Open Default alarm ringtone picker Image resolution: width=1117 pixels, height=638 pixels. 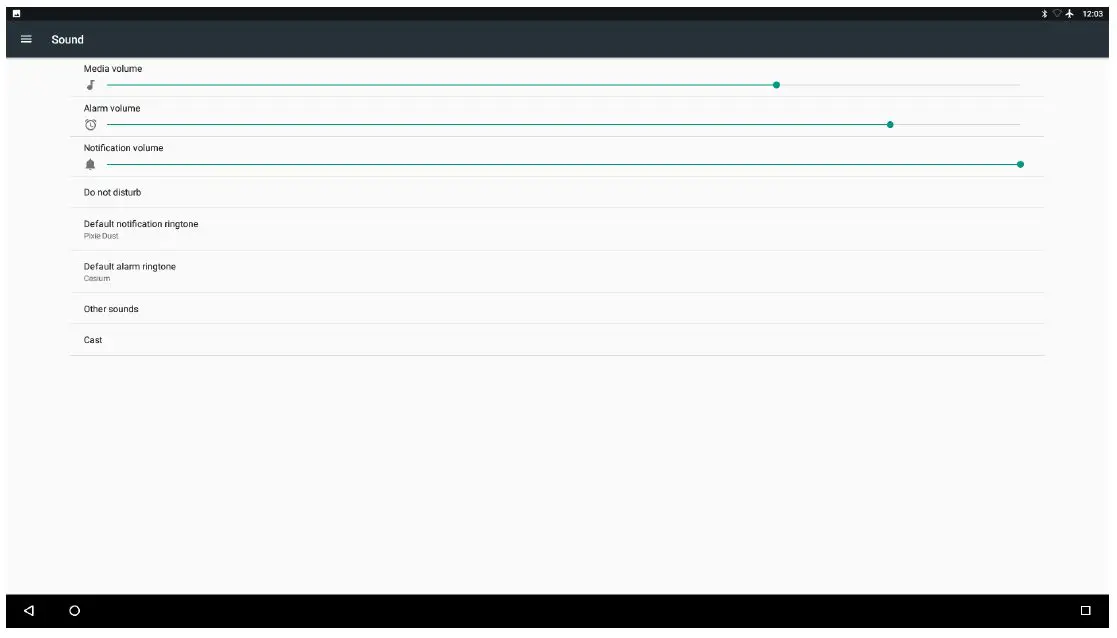click(x=557, y=271)
